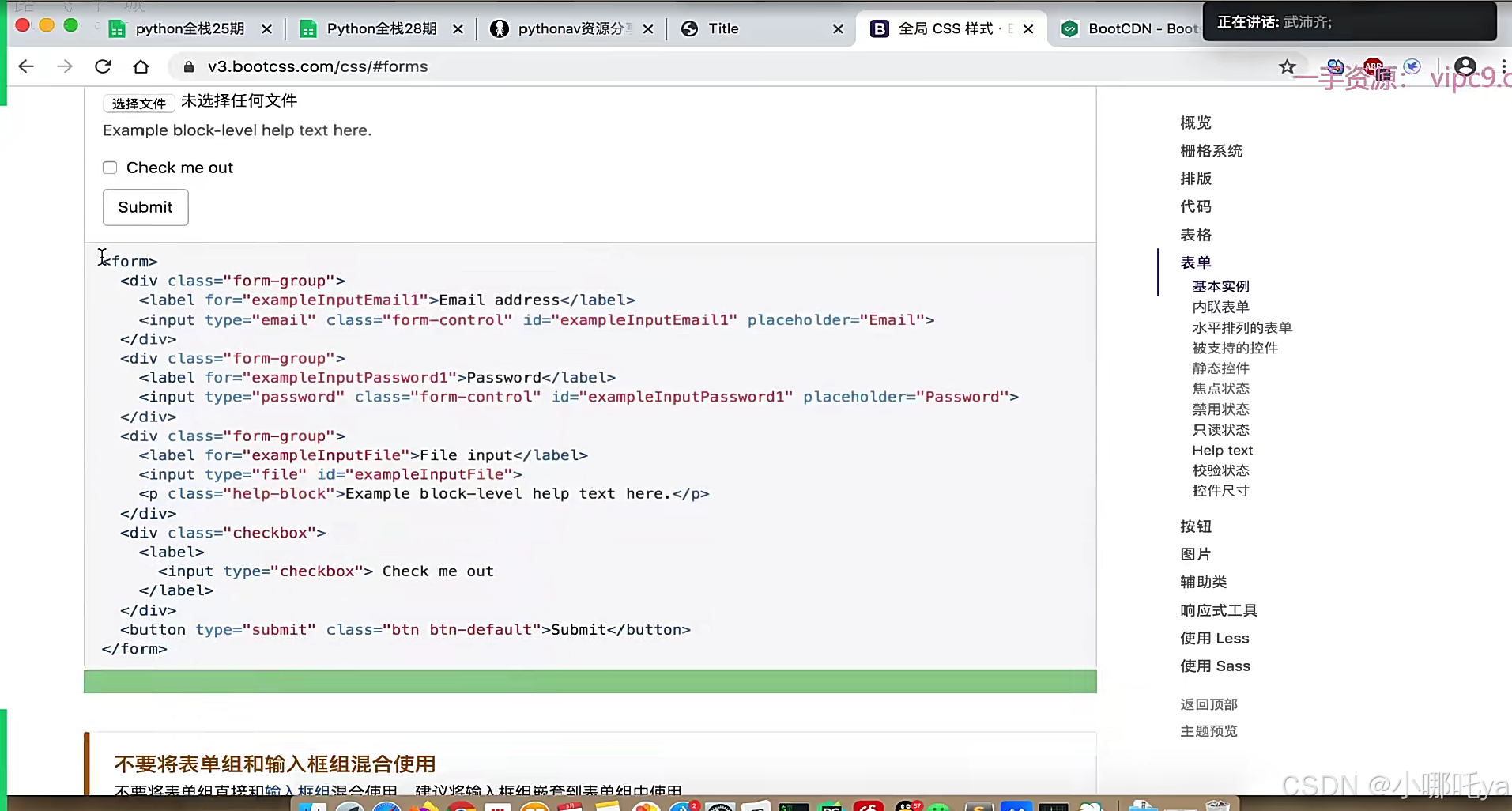Open the 代码 sidebar link
This screenshot has height=811, width=1512.
point(1196,206)
